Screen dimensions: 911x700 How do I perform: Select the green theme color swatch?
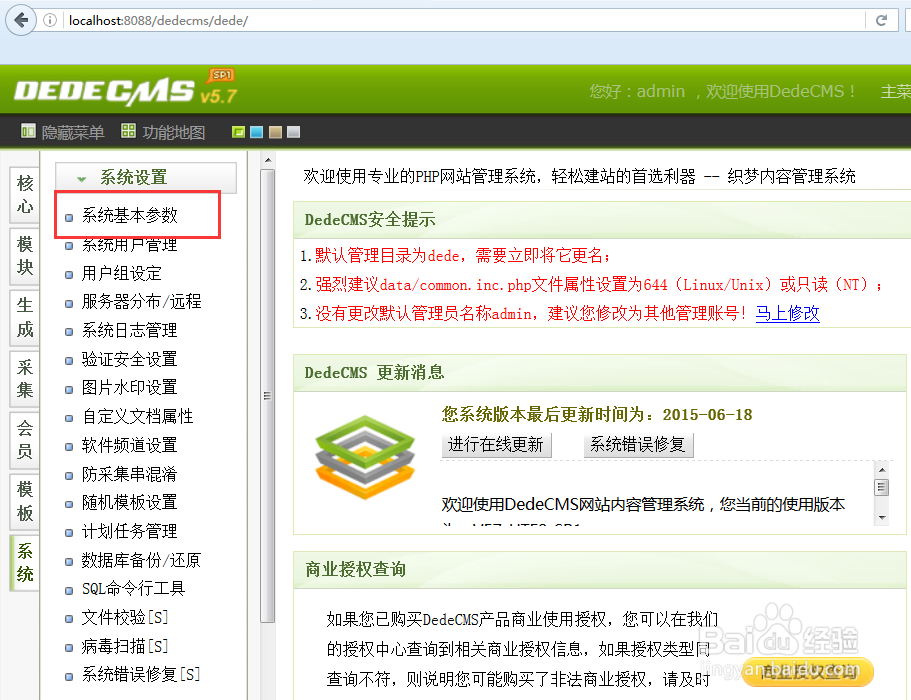[238, 132]
